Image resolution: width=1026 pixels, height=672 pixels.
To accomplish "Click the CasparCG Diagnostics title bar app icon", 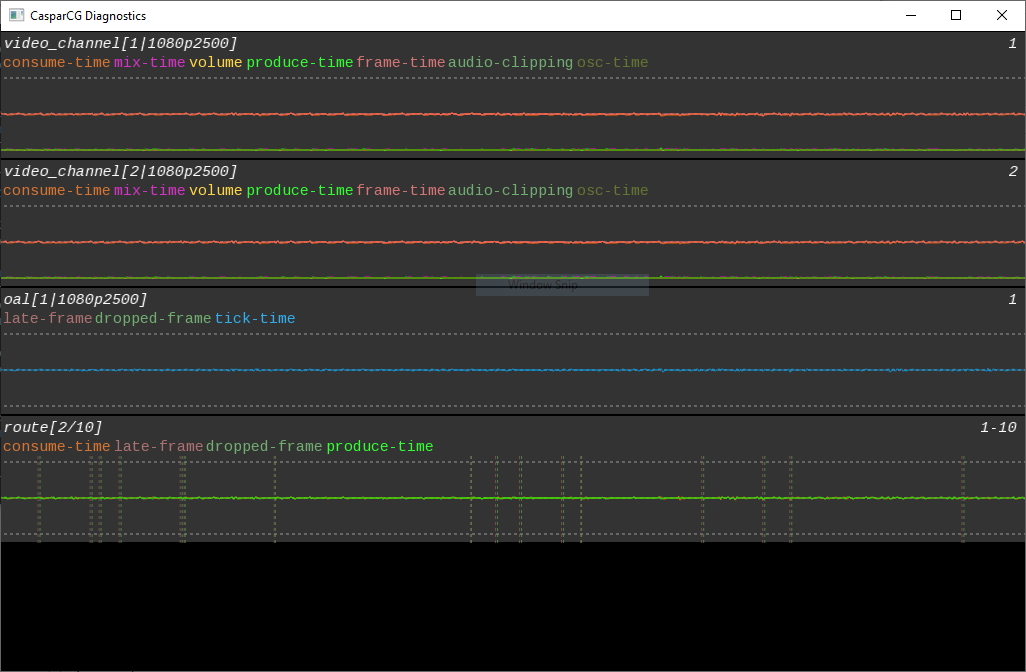I will click(x=16, y=15).
